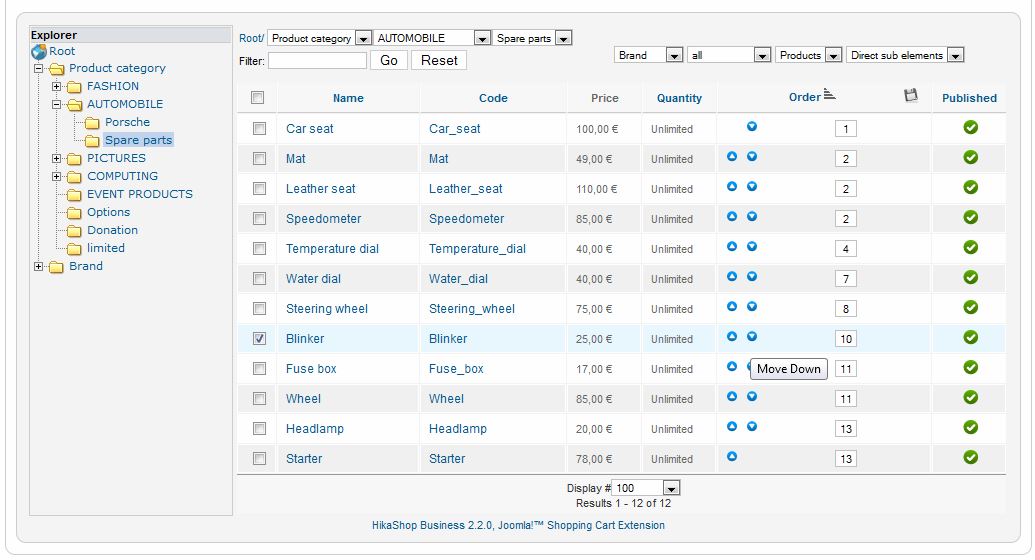Unpublish the Car seat product
The height and width of the screenshot is (560, 1035).
970,127
